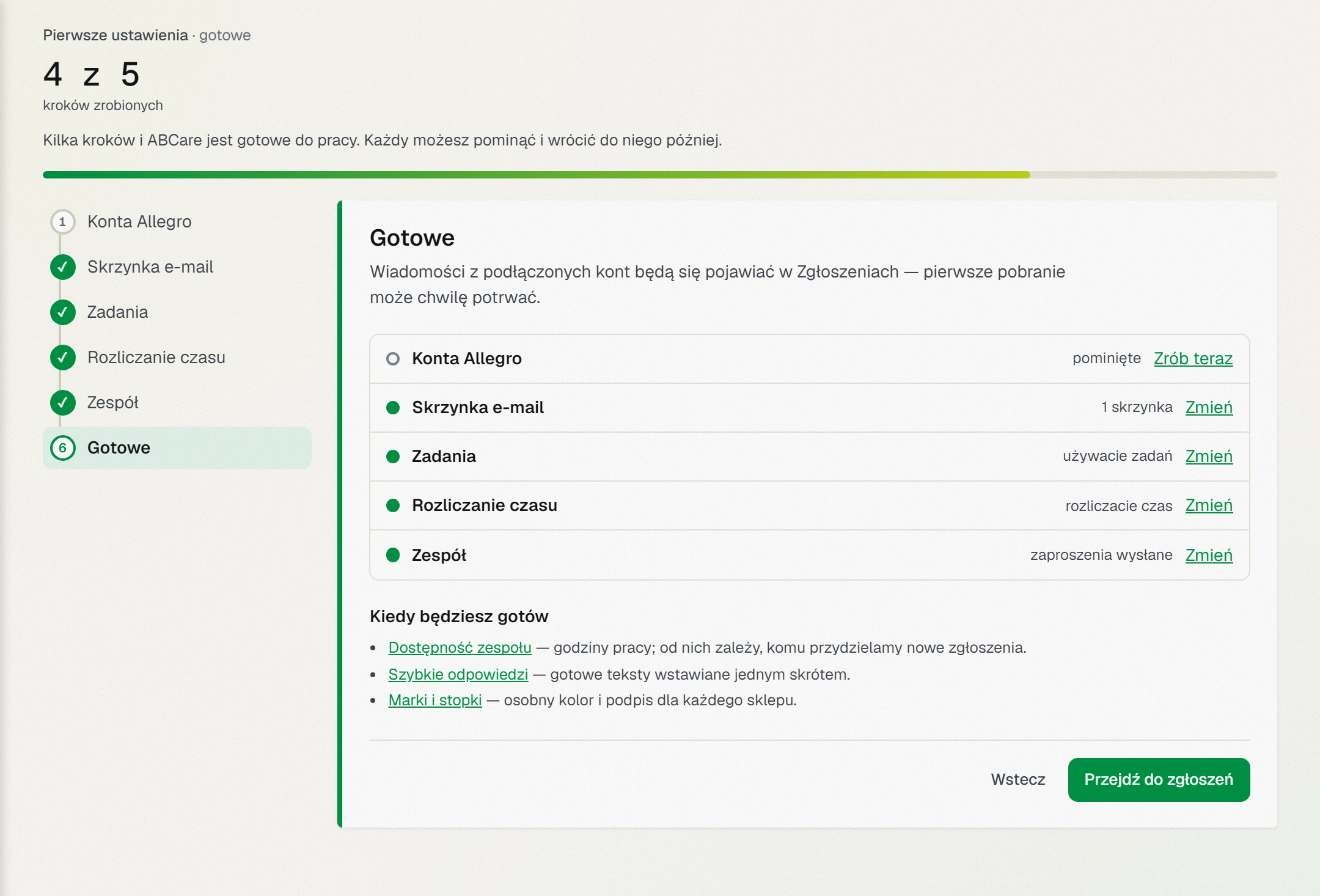Image resolution: width=1320 pixels, height=896 pixels.
Task: Open the Szybkie odpowiedzi link
Action: pyautogui.click(x=458, y=674)
